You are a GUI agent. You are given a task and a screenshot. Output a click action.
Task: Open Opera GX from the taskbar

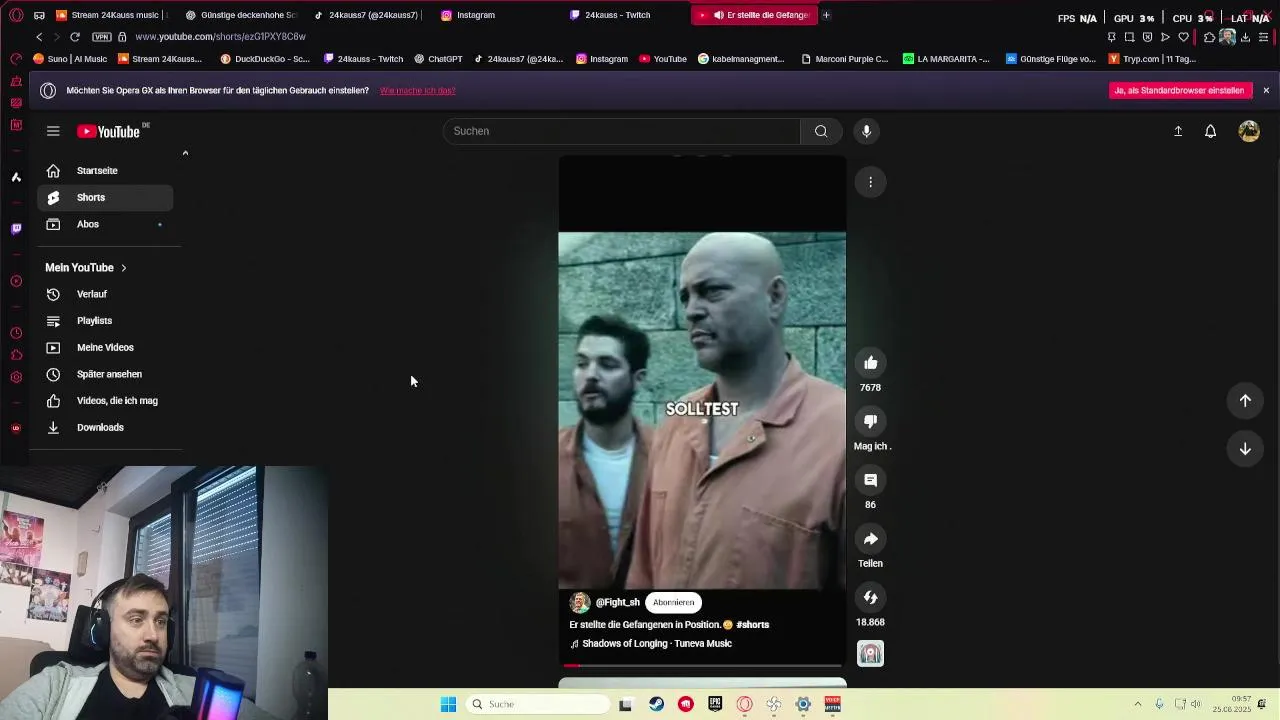pyautogui.click(x=744, y=704)
